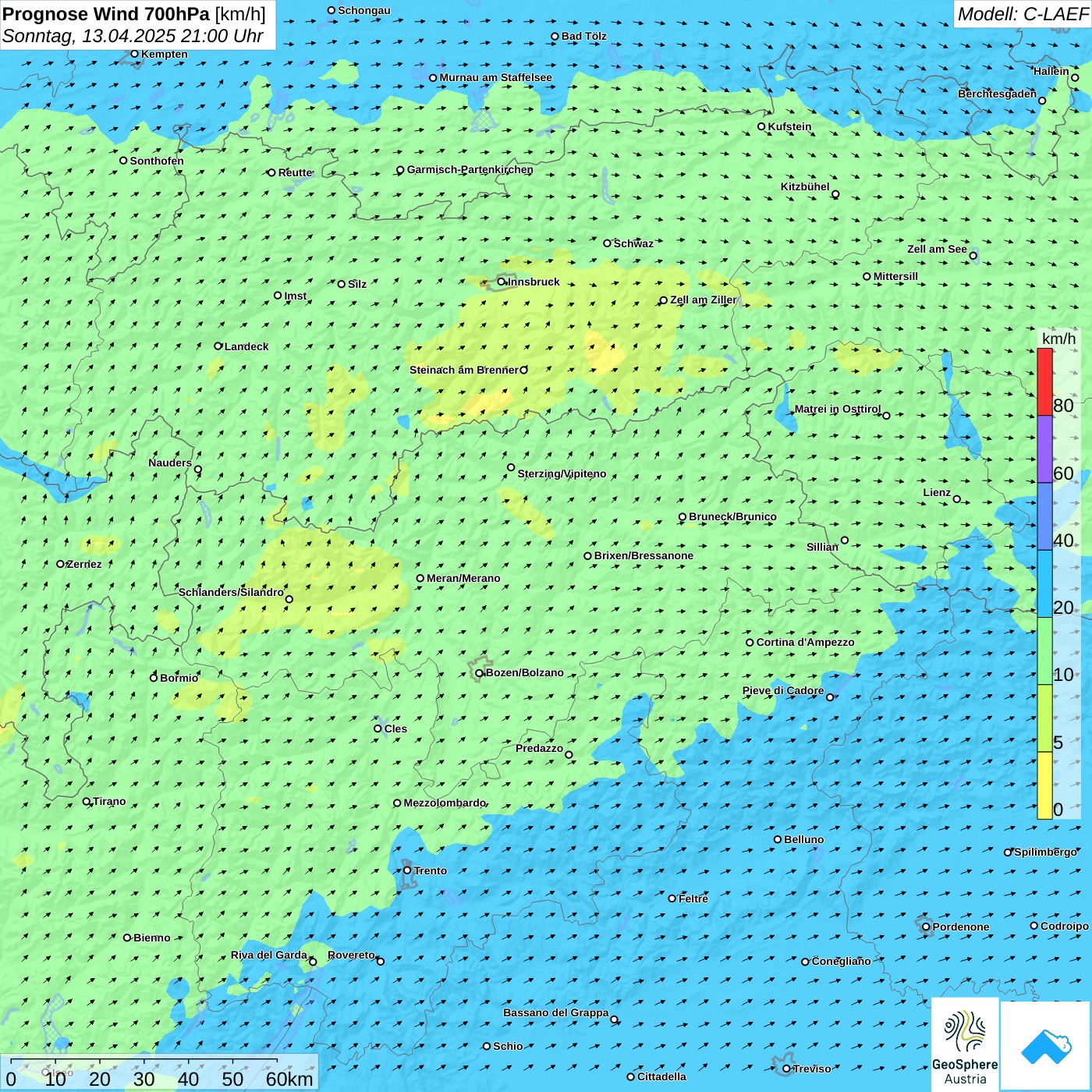1092x1092 pixels.
Task: Click the Nauders city label
Action: click(x=170, y=463)
